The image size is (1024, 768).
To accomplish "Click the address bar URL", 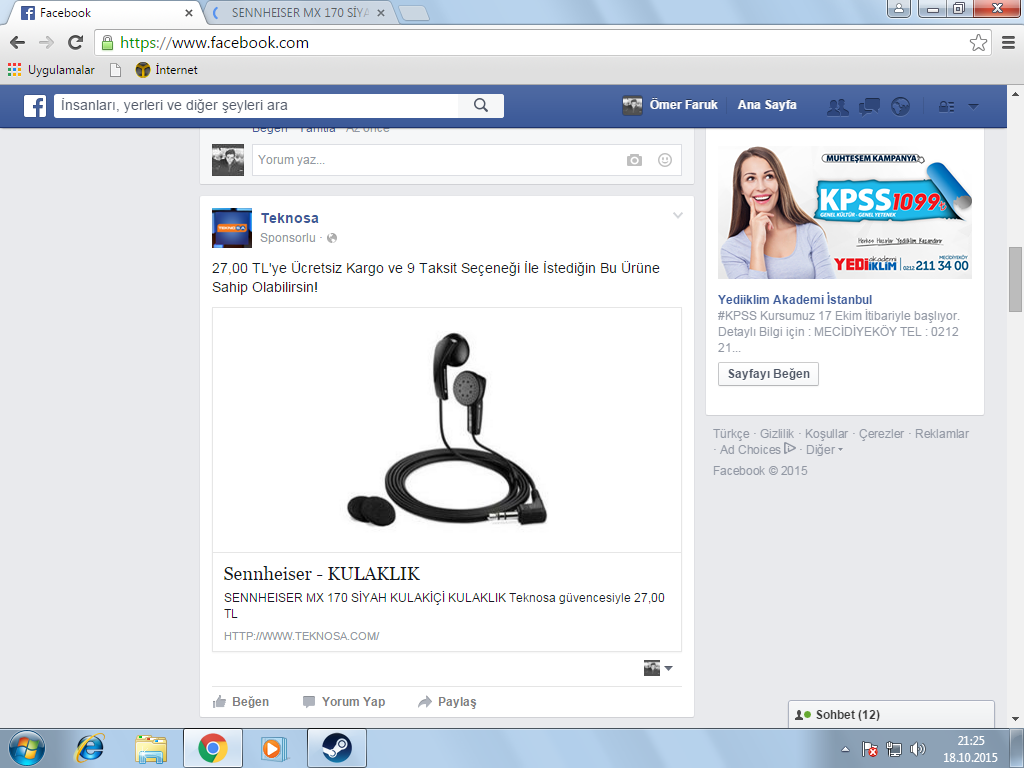I will click(x=214, y=43).
